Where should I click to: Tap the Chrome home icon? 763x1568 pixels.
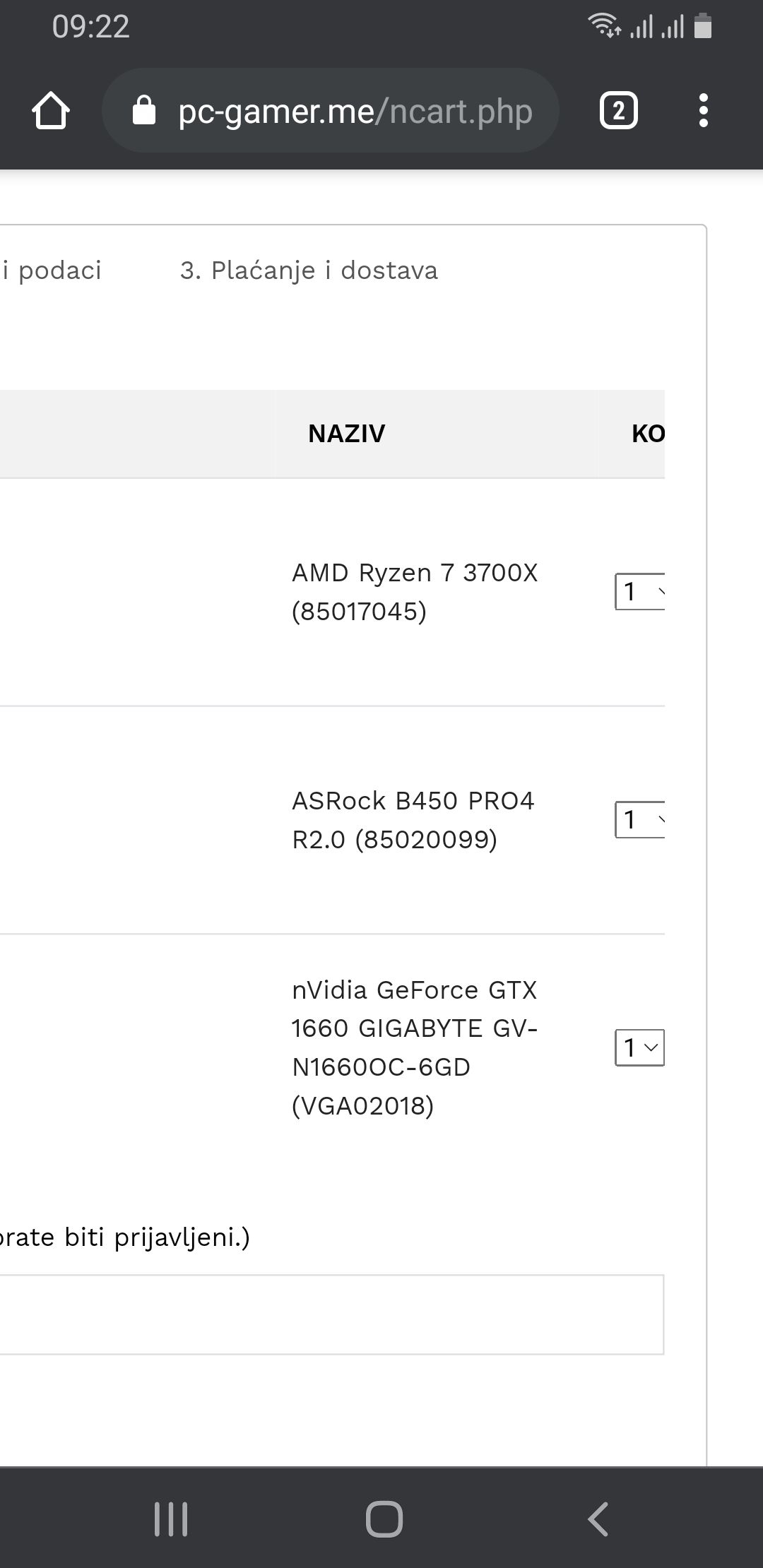click(x=51, y=111)
